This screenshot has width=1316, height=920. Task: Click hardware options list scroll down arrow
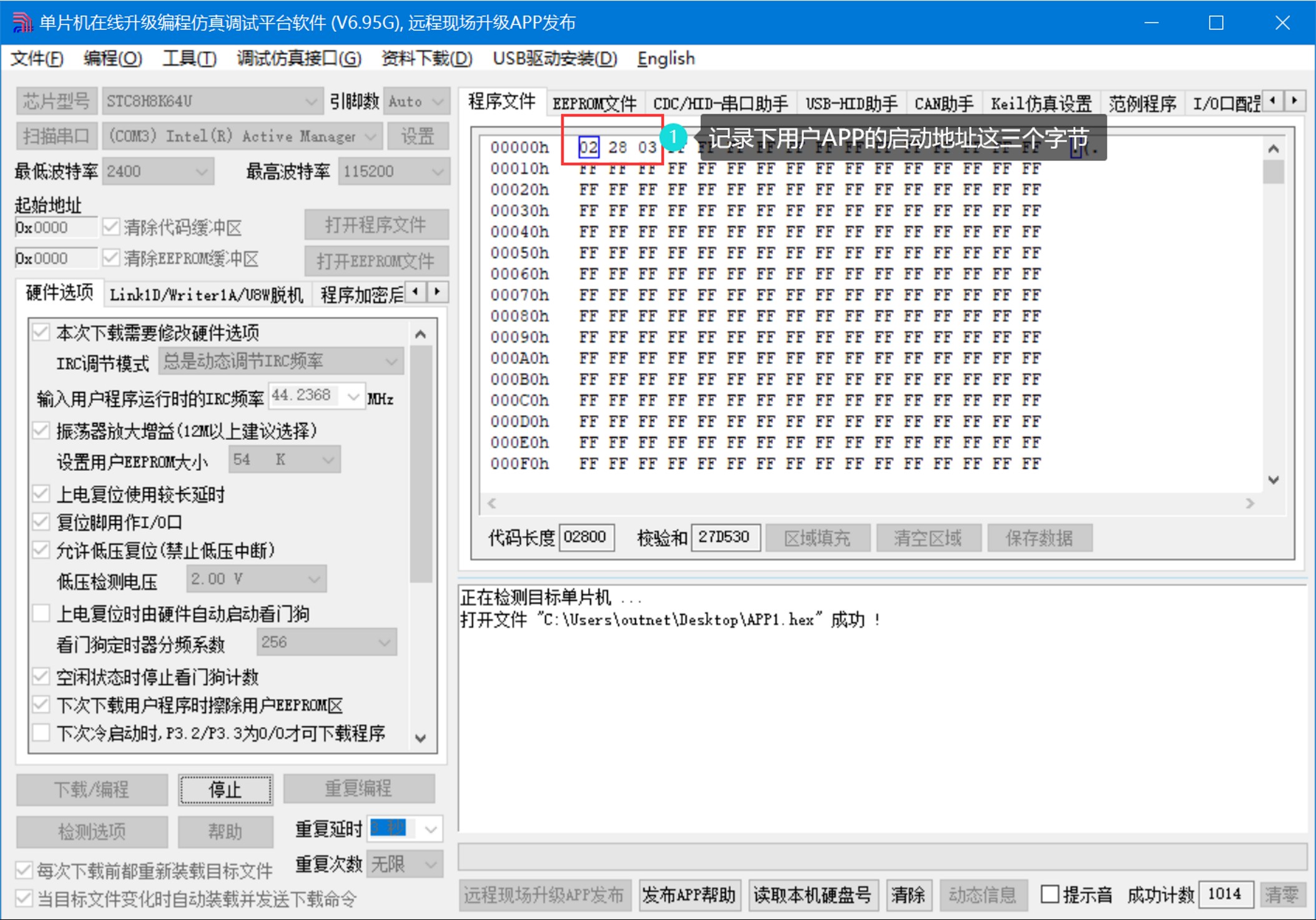(421, 738)
